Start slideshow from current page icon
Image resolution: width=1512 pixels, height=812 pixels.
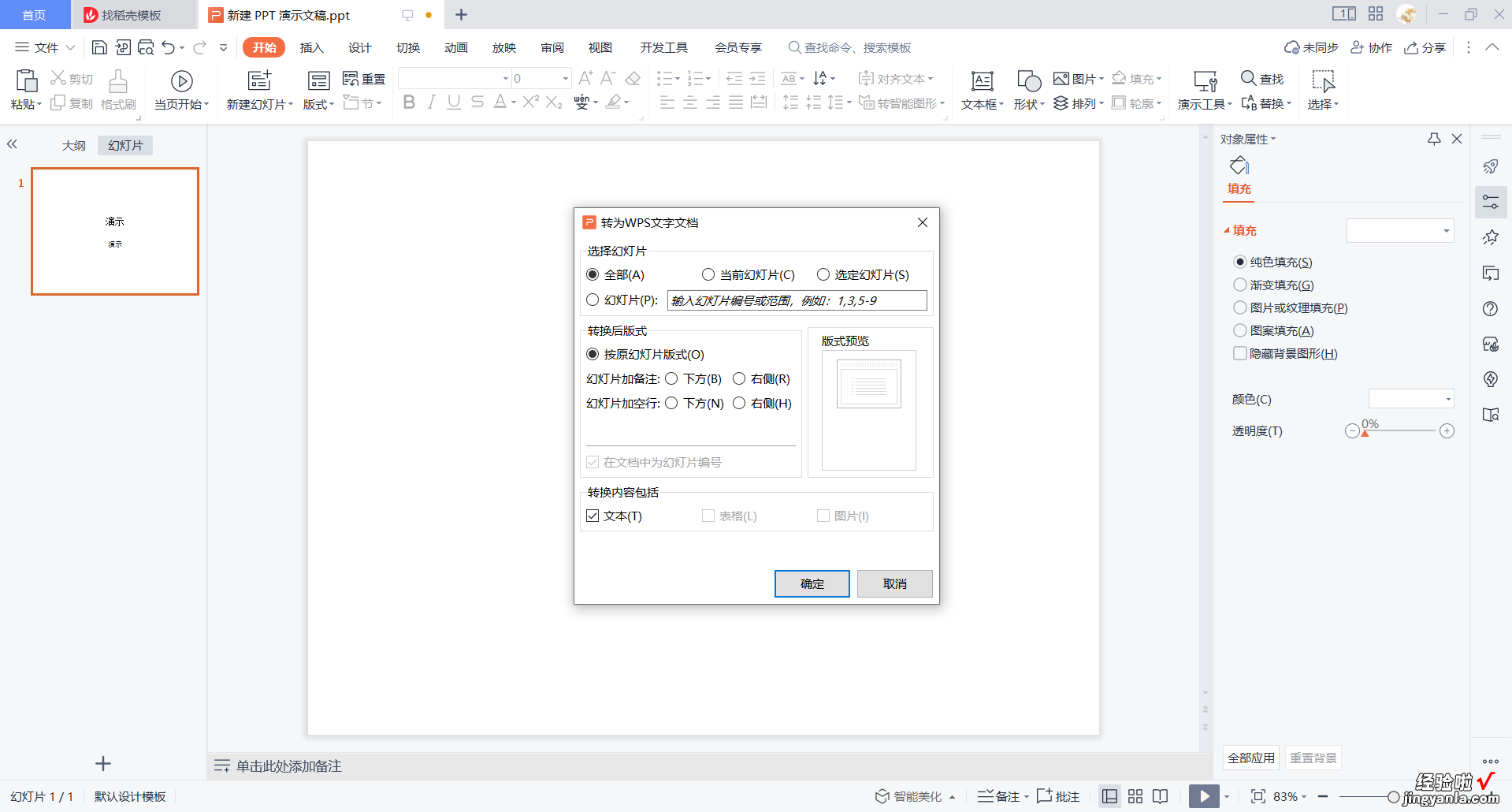point(181,80)
